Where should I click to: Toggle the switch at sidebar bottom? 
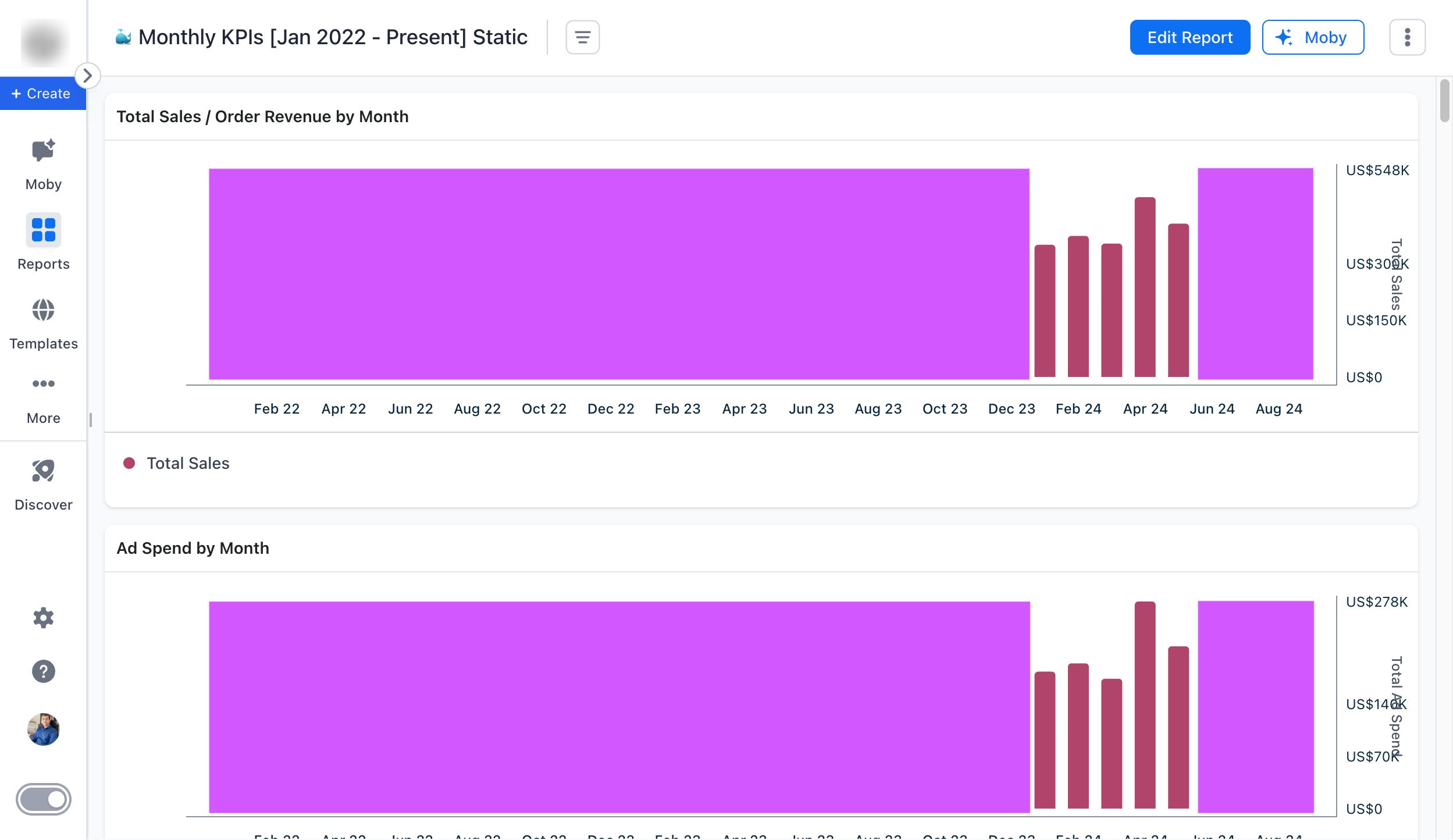click(43, 799)
